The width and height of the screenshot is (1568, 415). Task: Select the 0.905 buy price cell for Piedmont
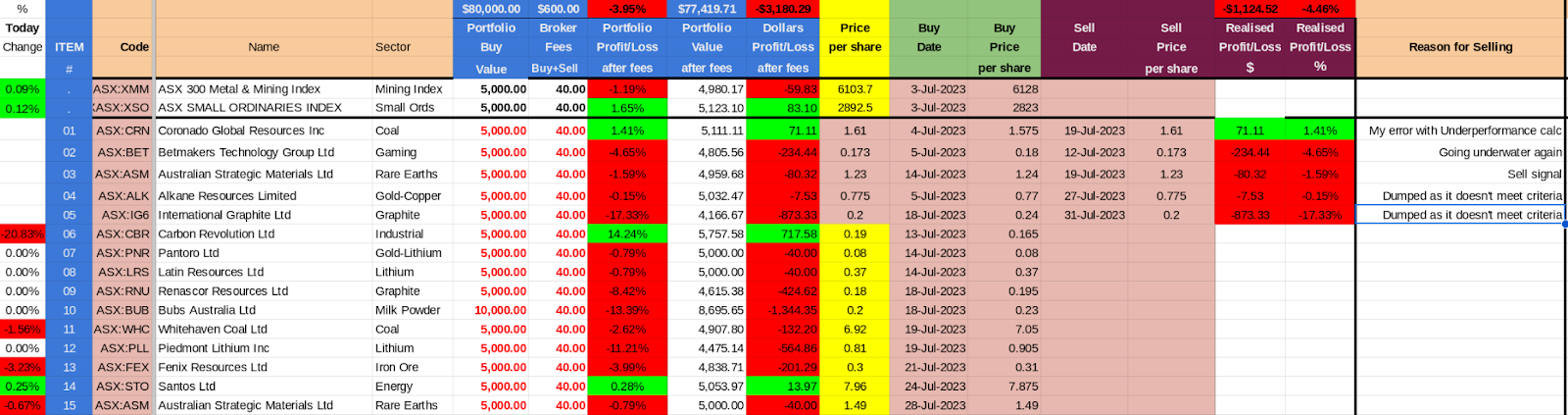point(1004,348)
